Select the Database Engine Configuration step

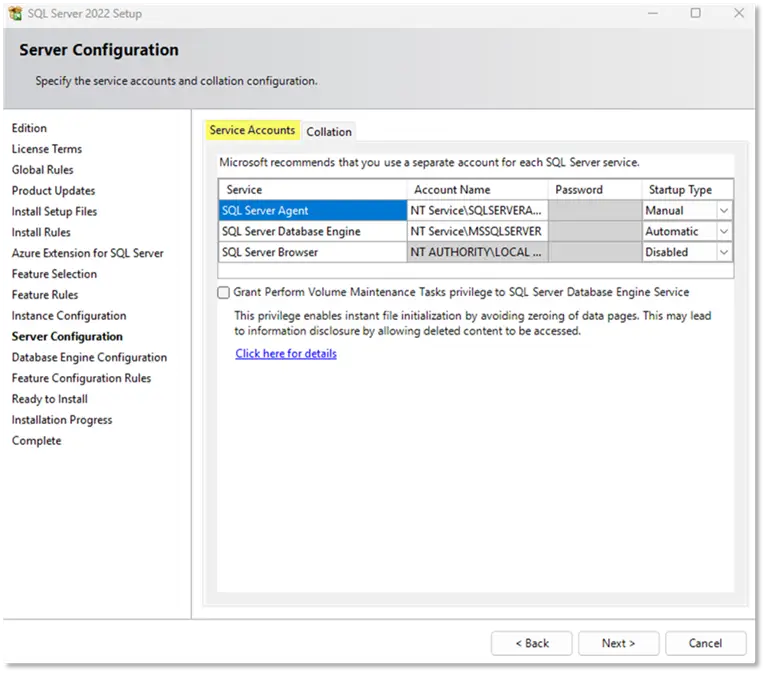pos(89,358)
